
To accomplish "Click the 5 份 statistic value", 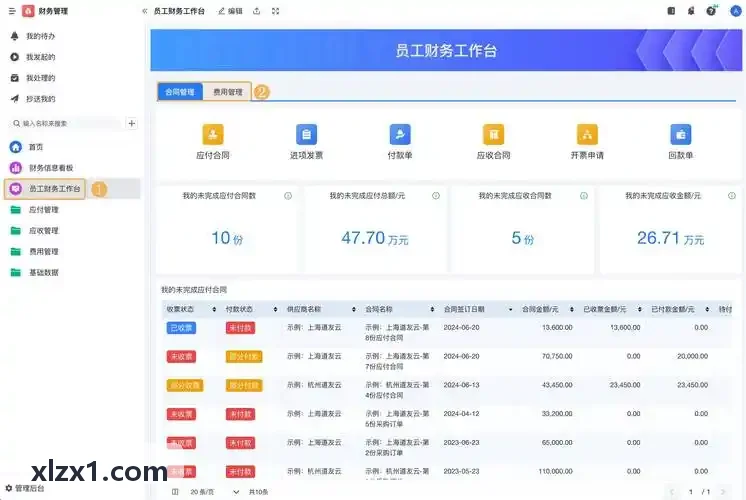I will click(x=522, y=238).
